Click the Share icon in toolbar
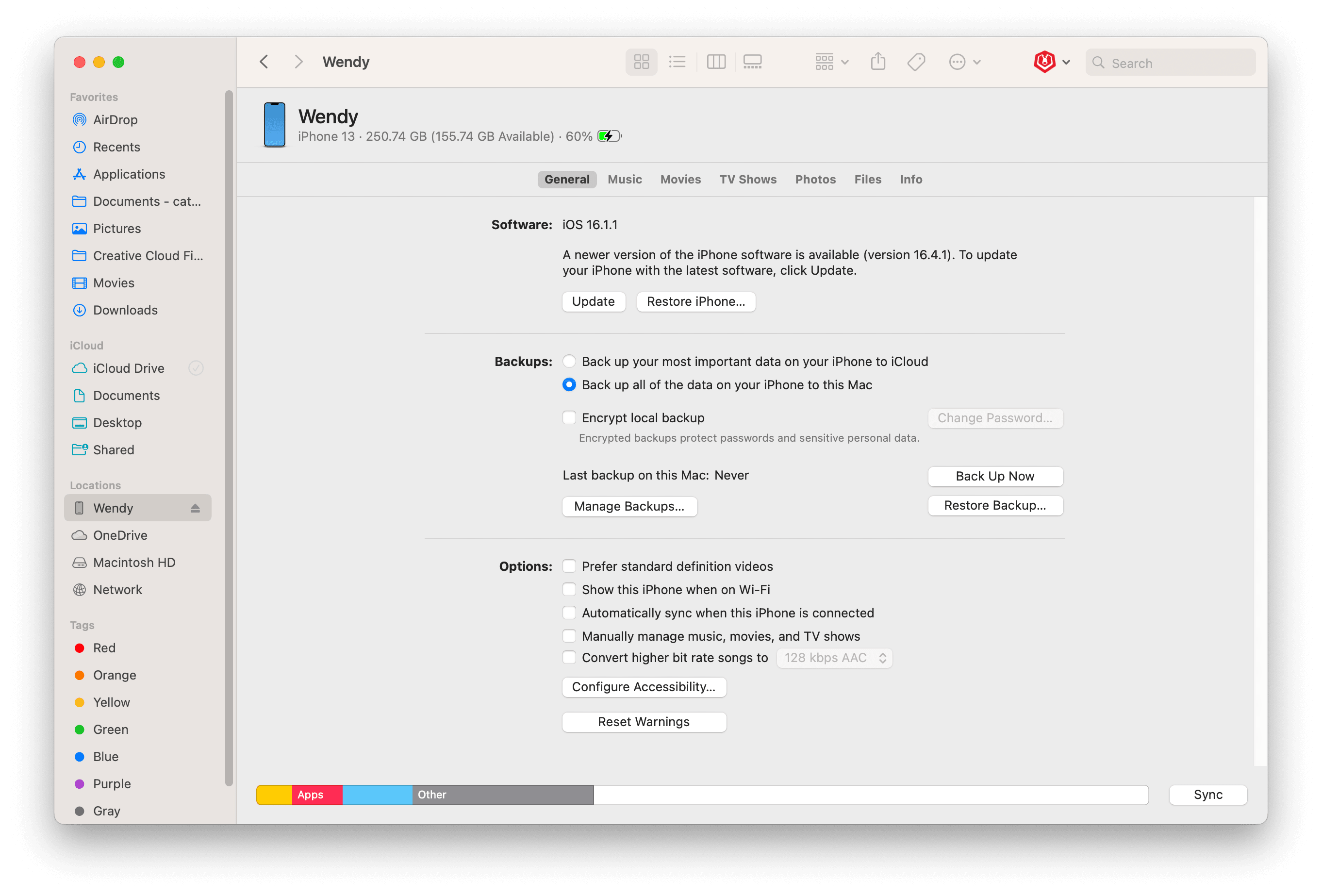The width and height of the screenshot is (1322, 896). (878, 62)
